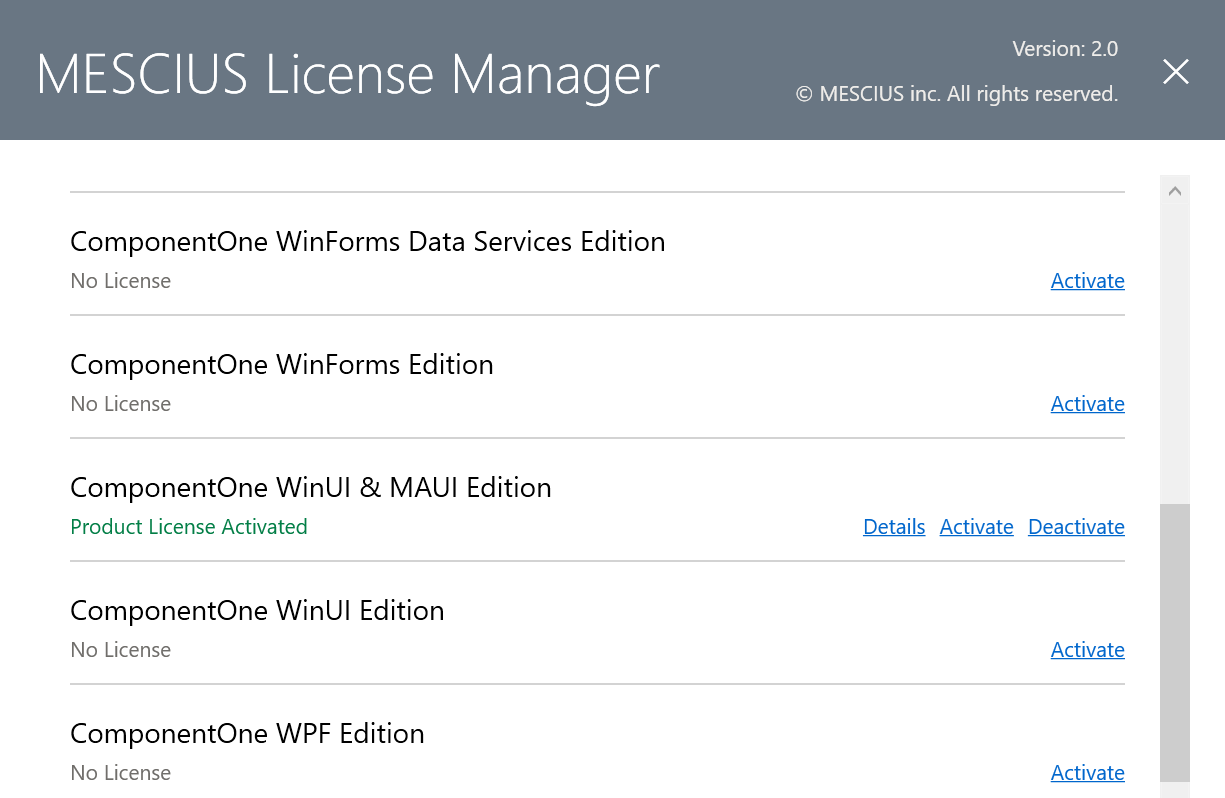Image resolution: width=1225 pixels, height=798 pixels.
Task: Select the ComponentOne WinForms Data Services Edition title
Action: [368, 242]
